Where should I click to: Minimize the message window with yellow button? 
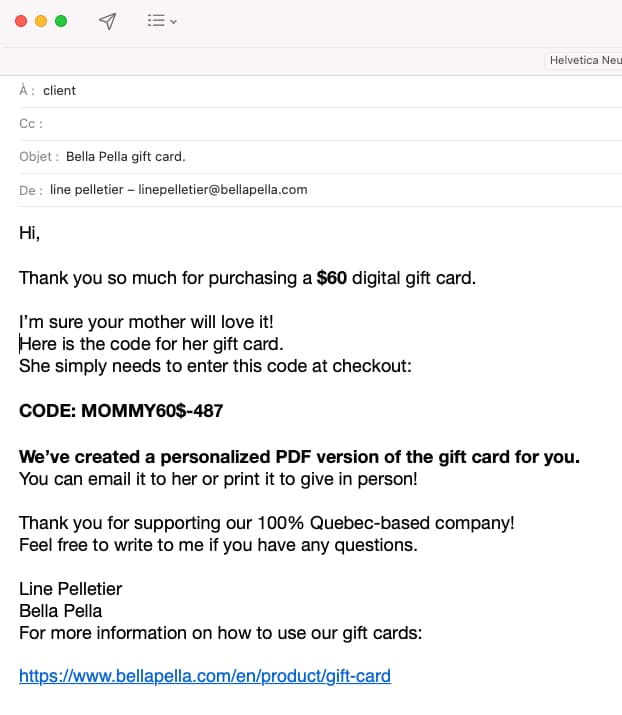coord(41,21)
